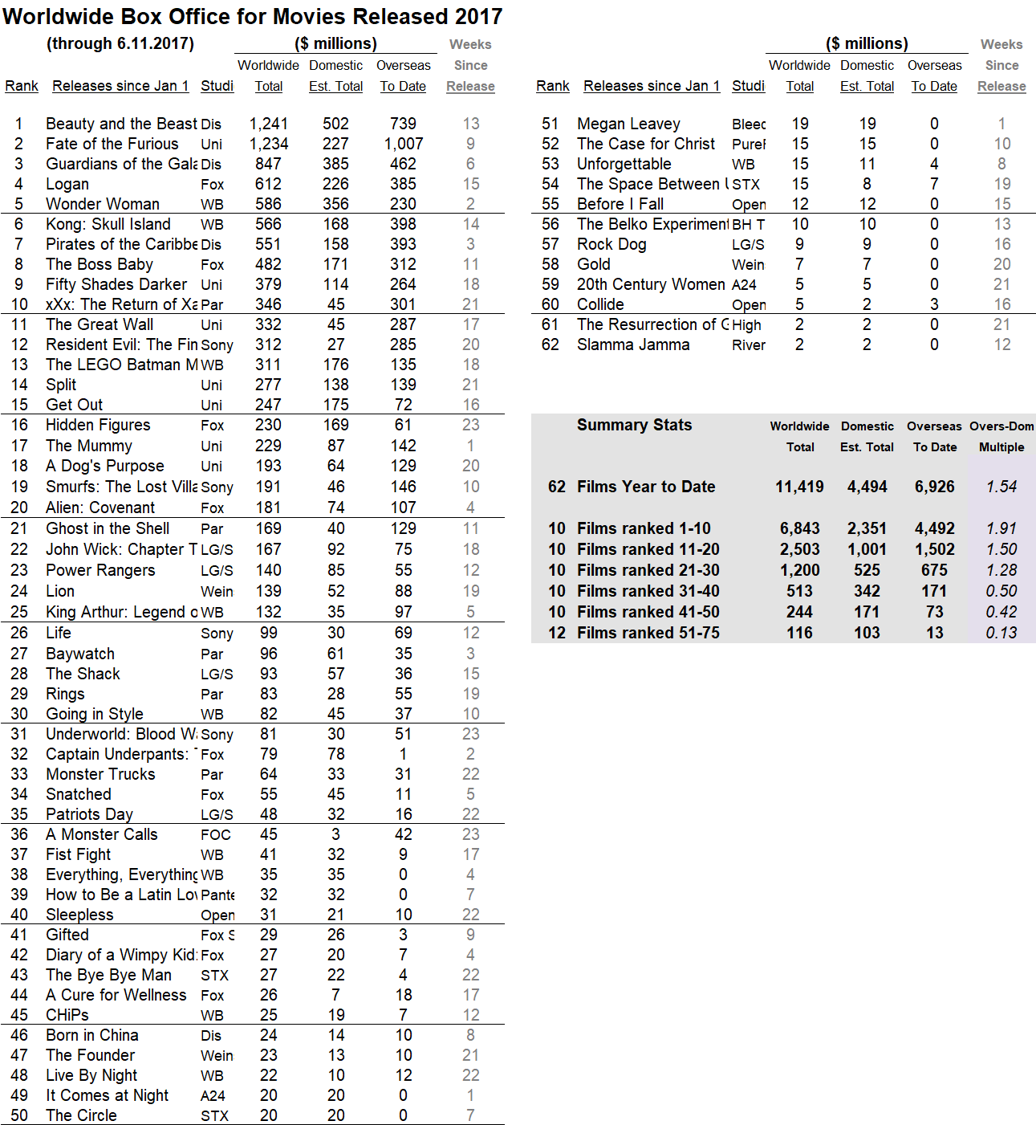The image size is (1036, 1125).
Task: Select the "Overs-Dom" column header
Action: point(1002,426)
